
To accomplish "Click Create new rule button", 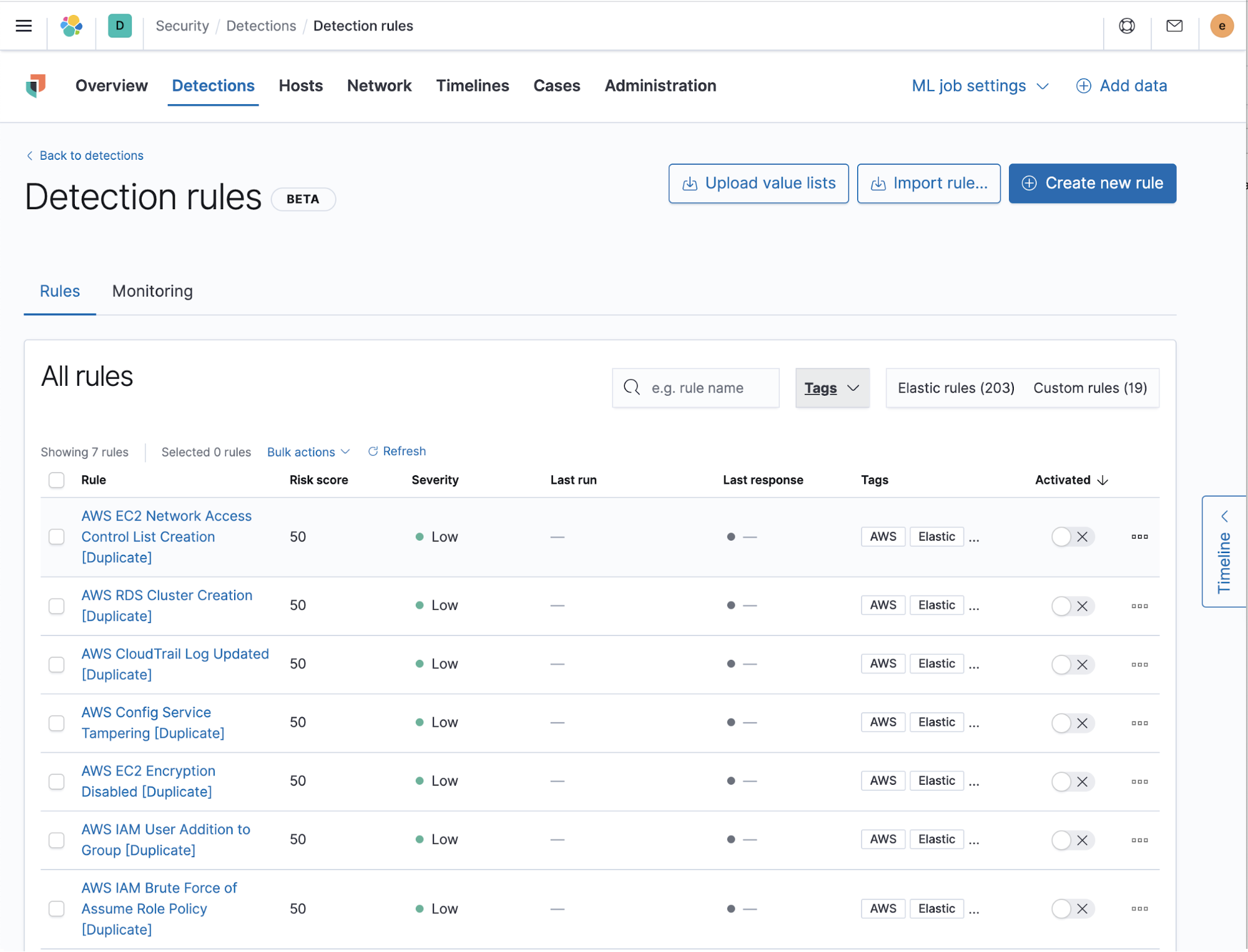I will (x=1092, y=184).
